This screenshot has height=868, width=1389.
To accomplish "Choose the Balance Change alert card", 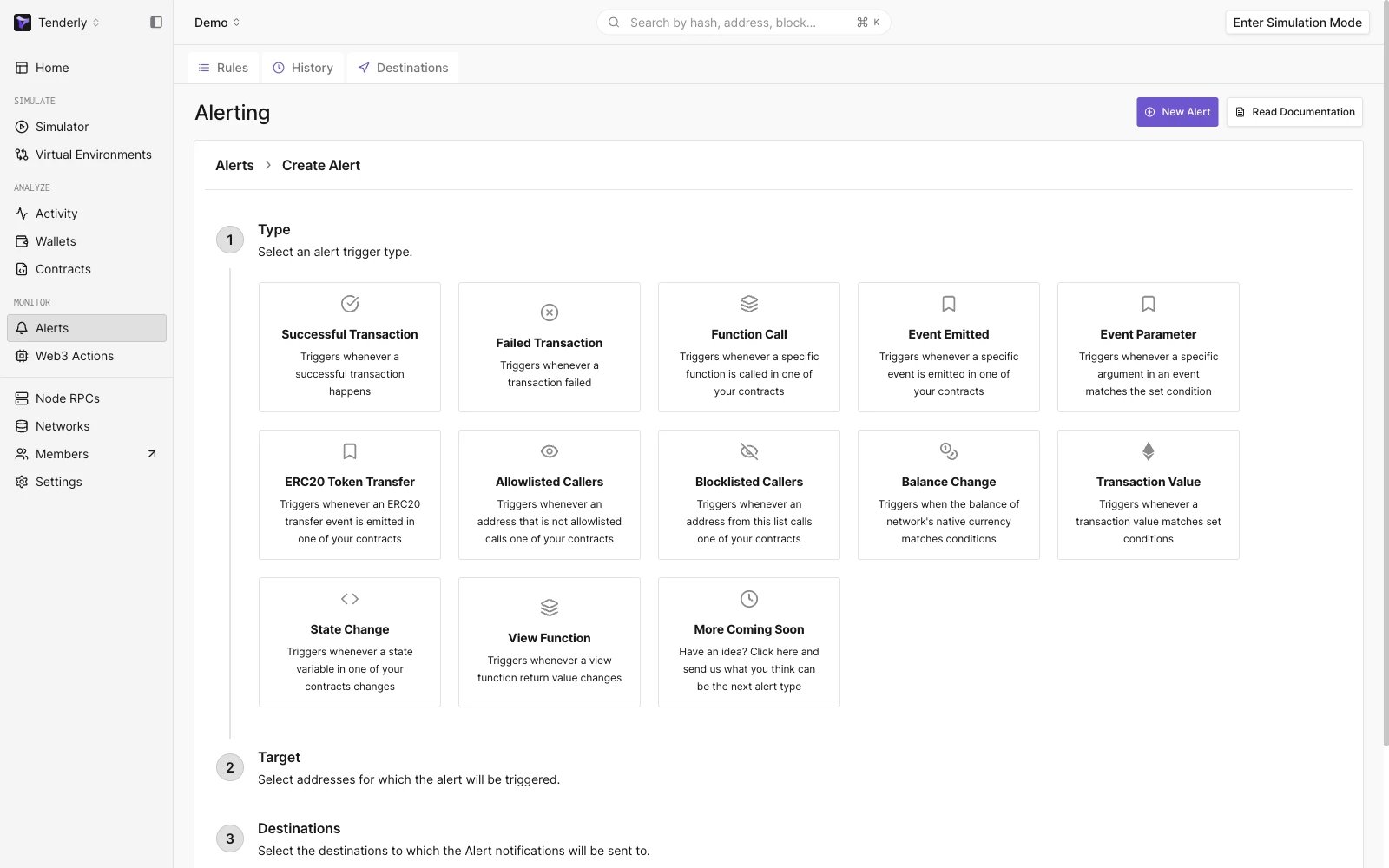I will tap(949, 495).
